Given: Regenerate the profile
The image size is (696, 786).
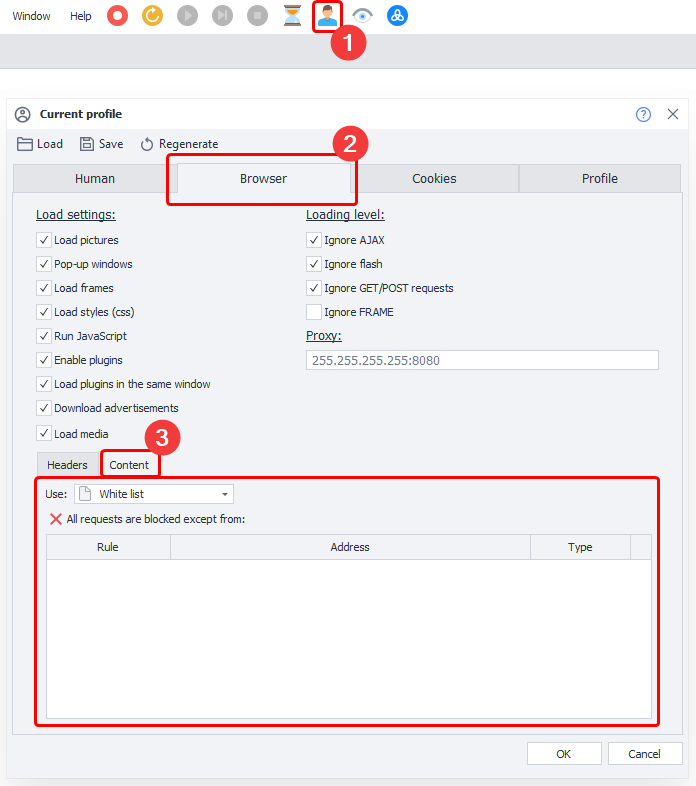Looking at the screenshot, I should 179,144.
